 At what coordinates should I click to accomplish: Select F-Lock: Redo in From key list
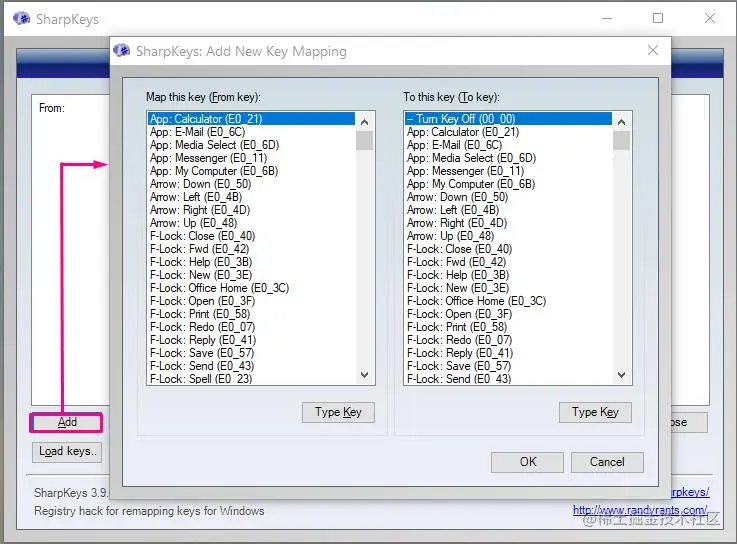pos(251,327)
